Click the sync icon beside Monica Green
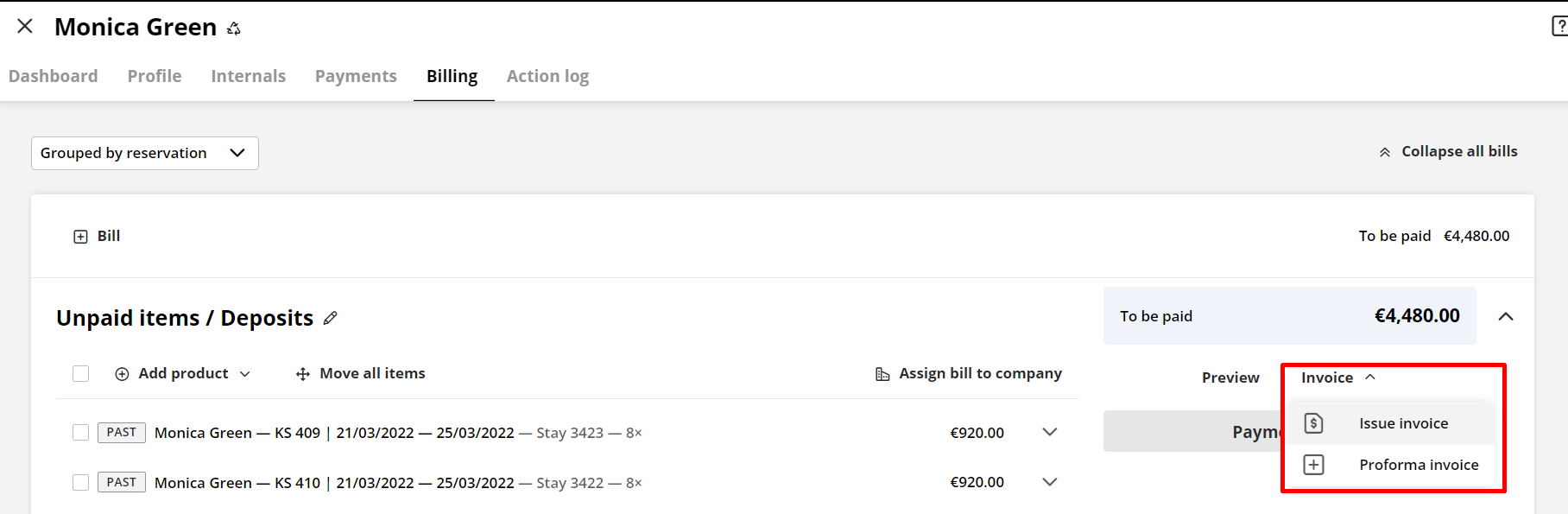1568x514 pixels. (x=233, y=28)
